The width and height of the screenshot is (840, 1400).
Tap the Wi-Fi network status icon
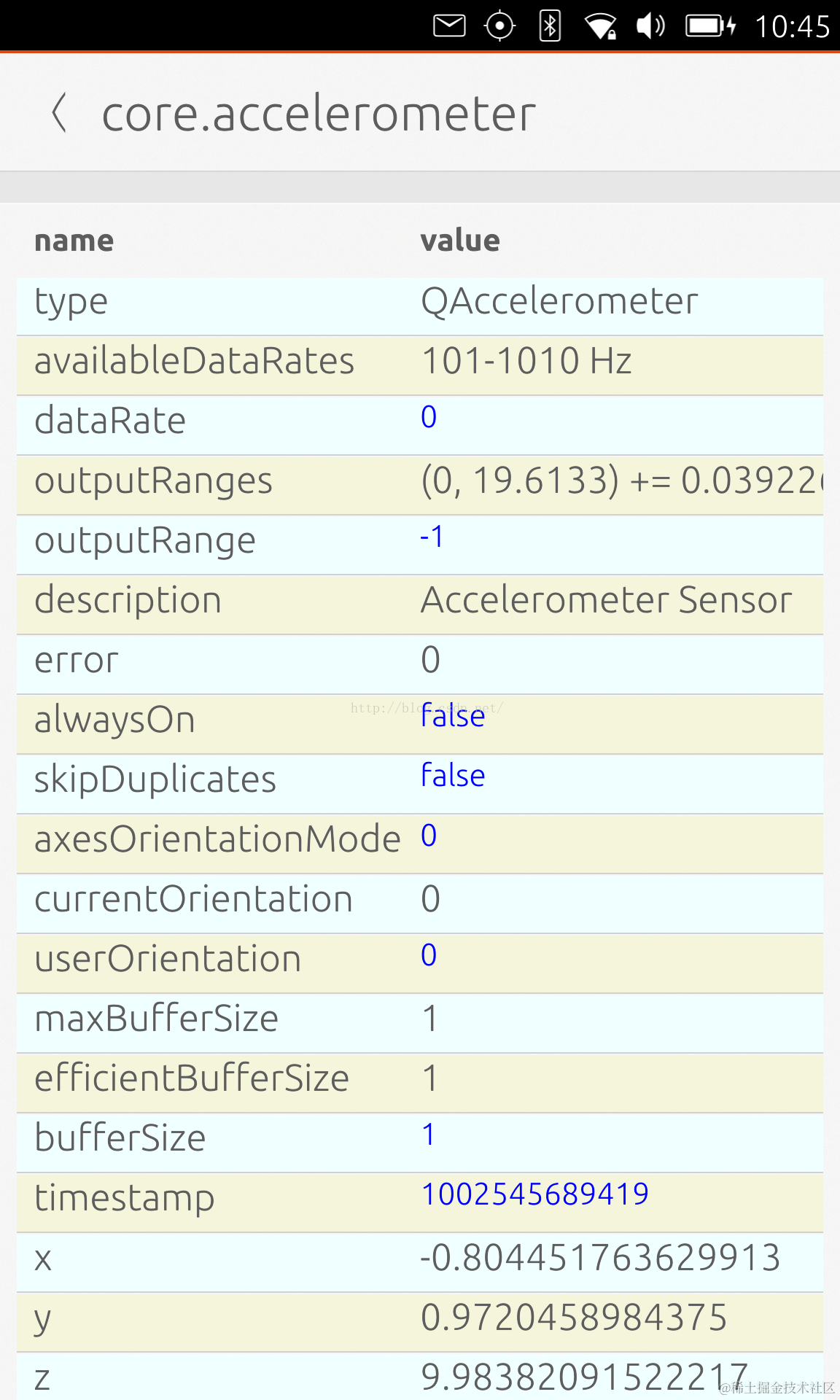[600, 27]
